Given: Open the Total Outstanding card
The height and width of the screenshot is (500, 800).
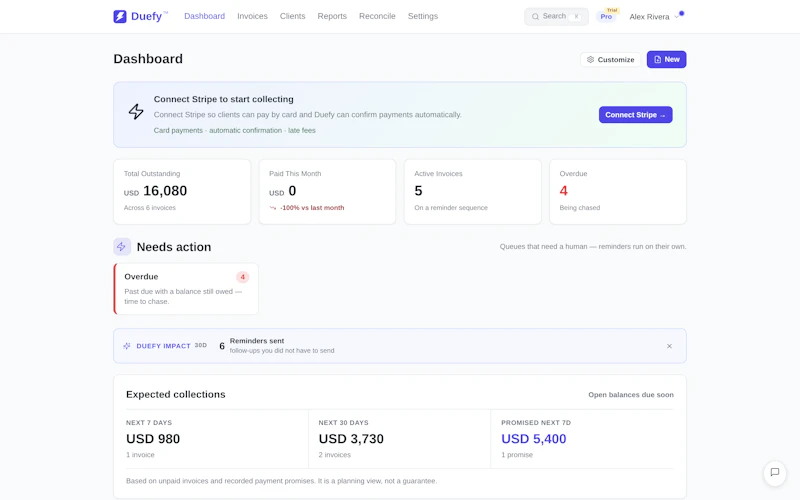Looking at the screenshot, I should pyautogui.click(x=182, y=191).
